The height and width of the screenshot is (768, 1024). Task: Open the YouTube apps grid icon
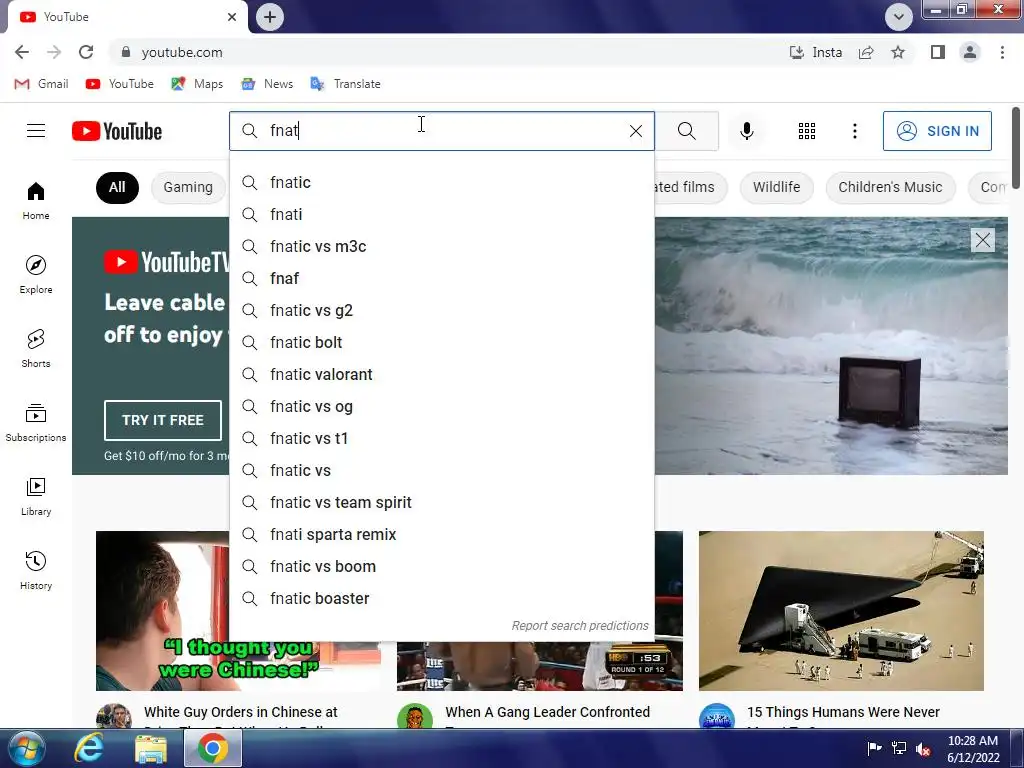pyautogui.click(x=807, y=131)
